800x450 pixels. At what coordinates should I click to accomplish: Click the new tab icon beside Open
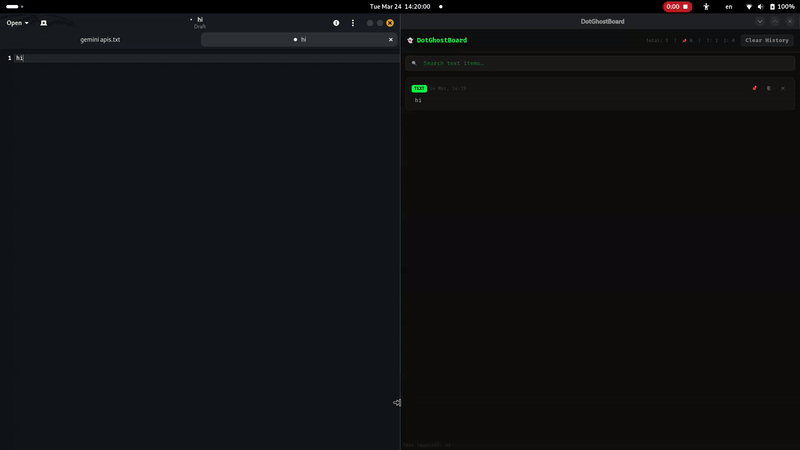pyautogui.click(x=44, y=23)
